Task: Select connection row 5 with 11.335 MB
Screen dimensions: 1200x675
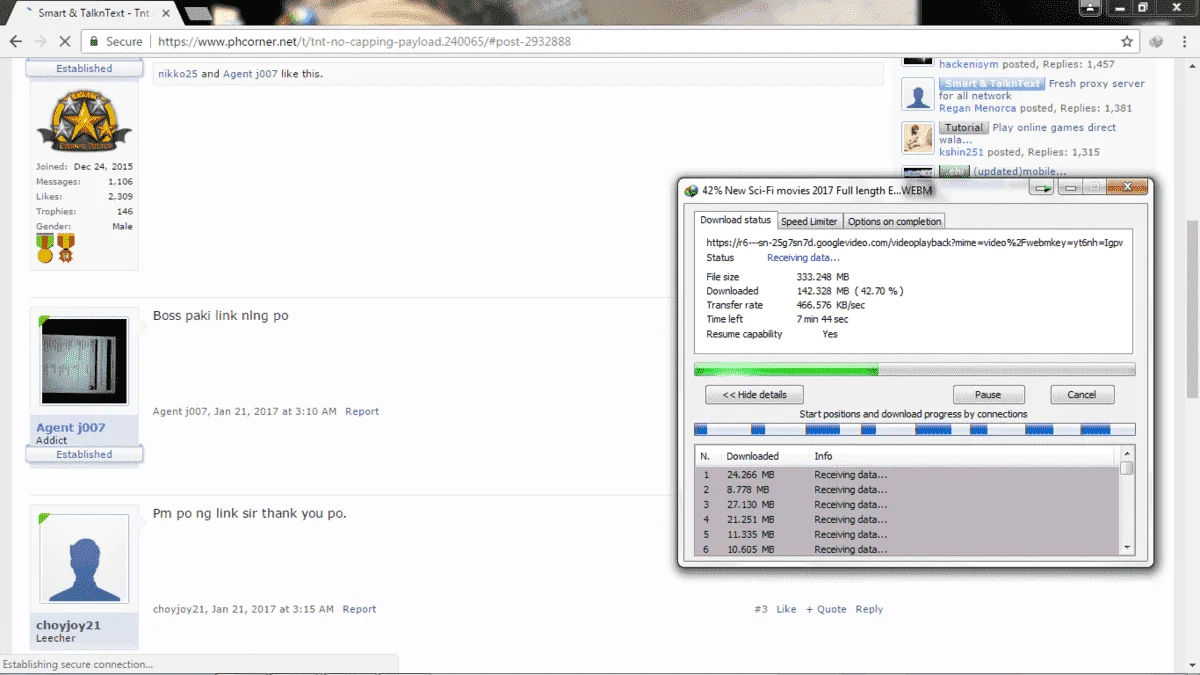Action: point(907,535)
